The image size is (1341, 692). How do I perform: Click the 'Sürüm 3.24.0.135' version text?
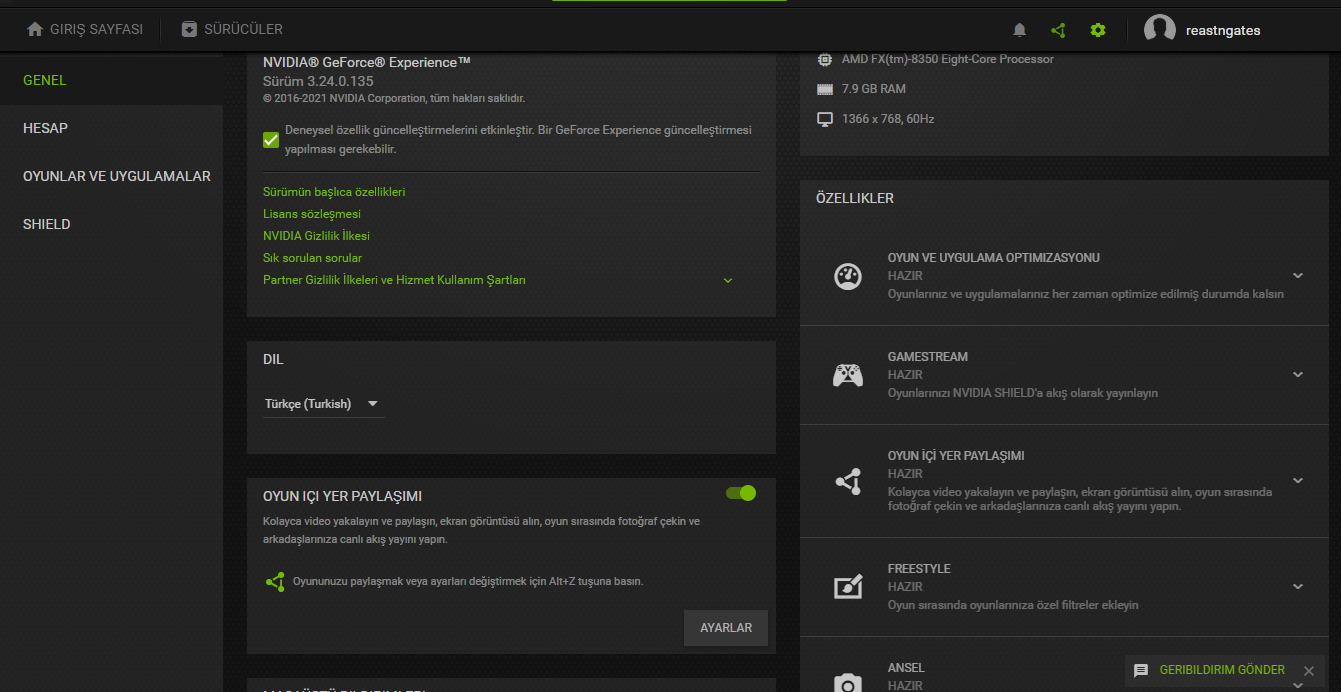point(318,81)
